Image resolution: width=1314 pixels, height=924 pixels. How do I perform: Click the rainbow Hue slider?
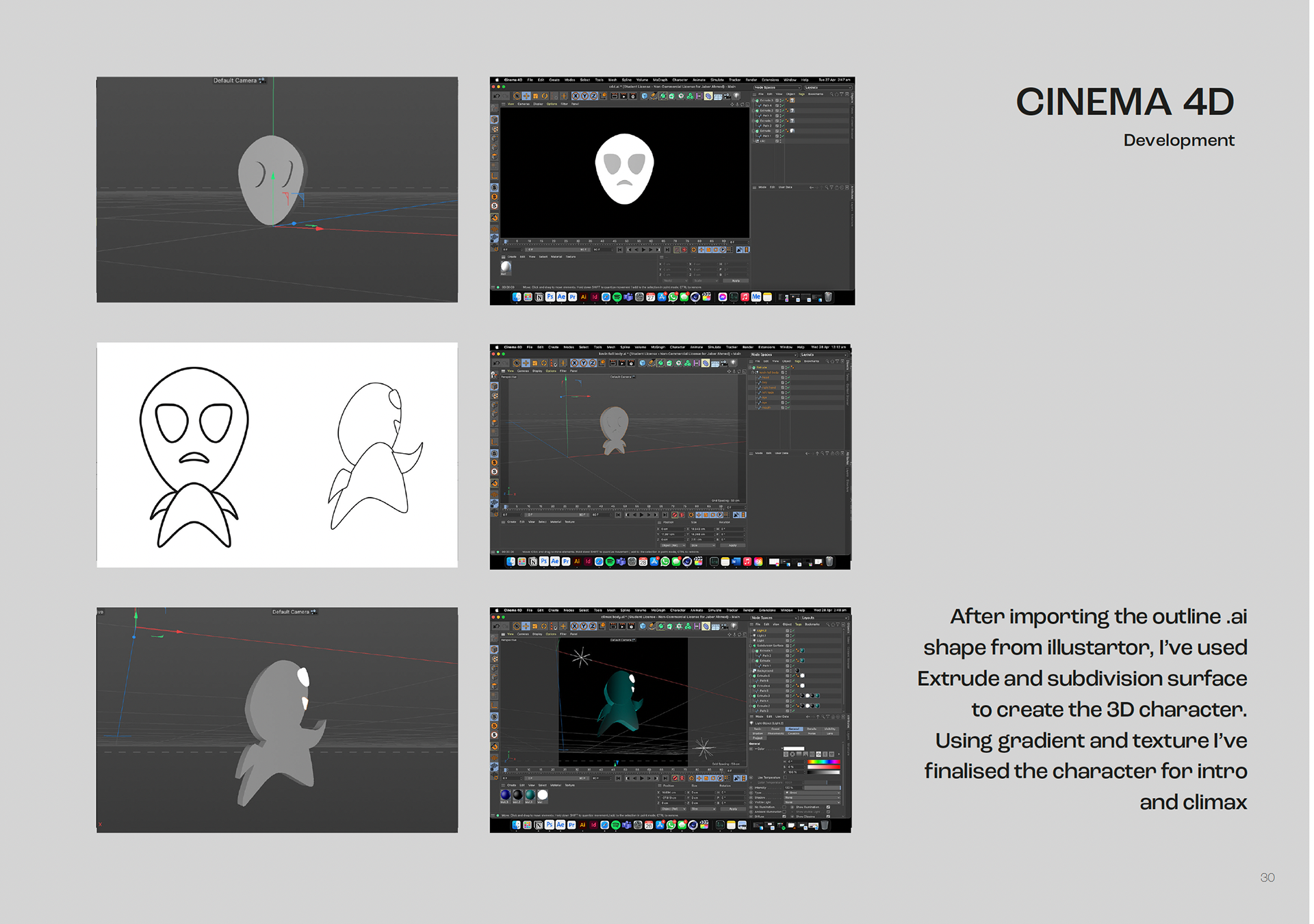click(x=824, y=762)
